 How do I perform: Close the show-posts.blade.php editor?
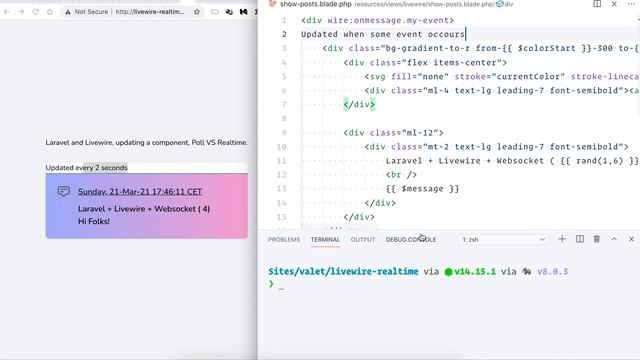pyautogui.click(x=614, y=4)
